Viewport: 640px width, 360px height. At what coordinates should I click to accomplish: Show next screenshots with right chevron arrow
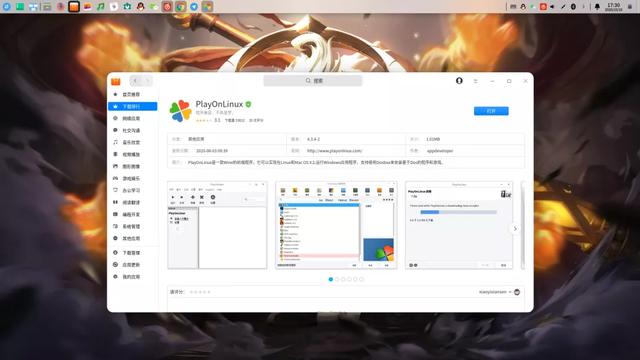pyautogui.click(x=515, y=229)
